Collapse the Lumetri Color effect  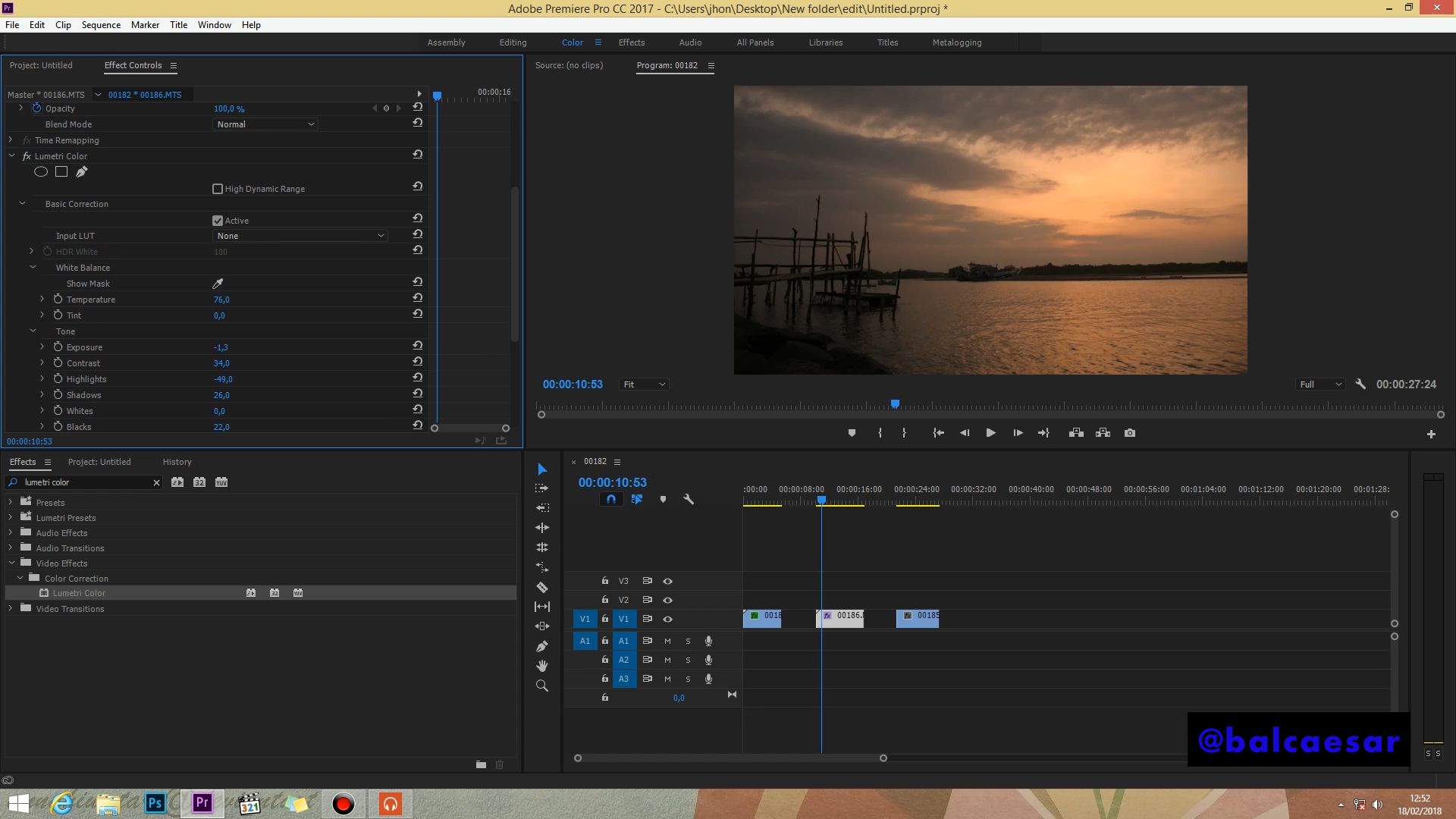pos(11,156)
